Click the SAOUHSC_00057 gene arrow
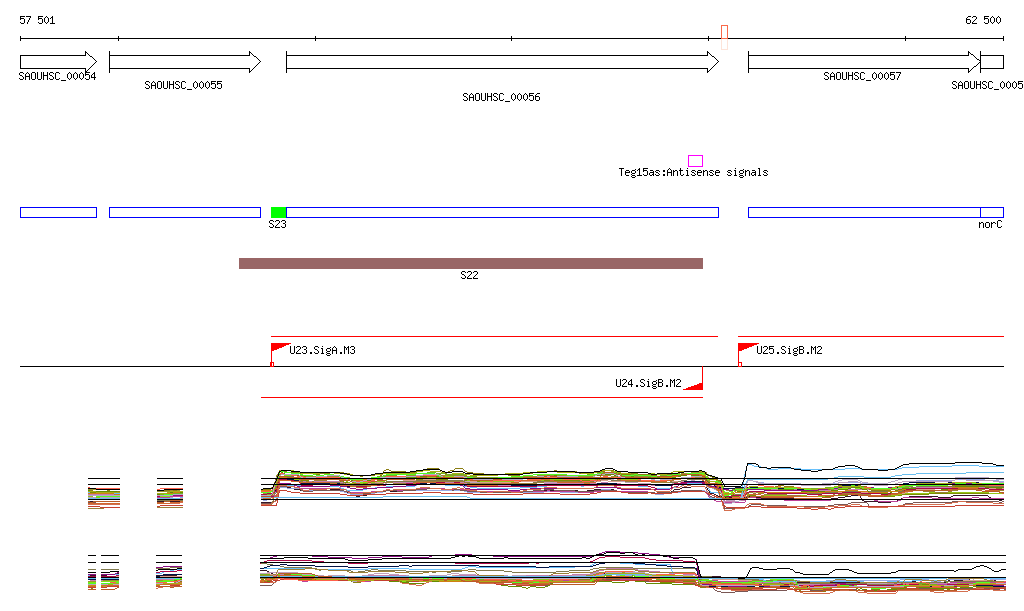 864,62
